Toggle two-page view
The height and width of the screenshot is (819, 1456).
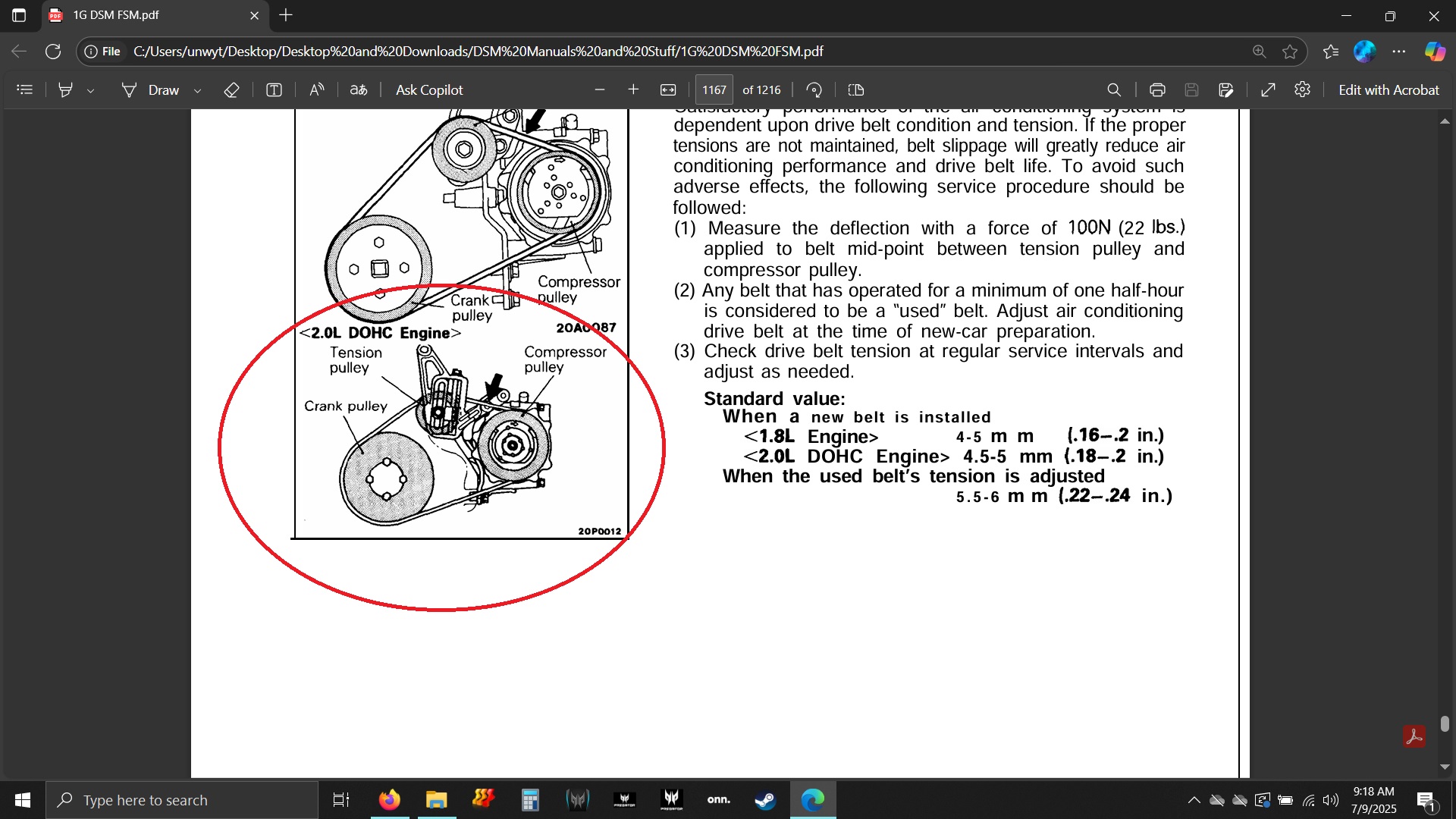coord(856,89)
